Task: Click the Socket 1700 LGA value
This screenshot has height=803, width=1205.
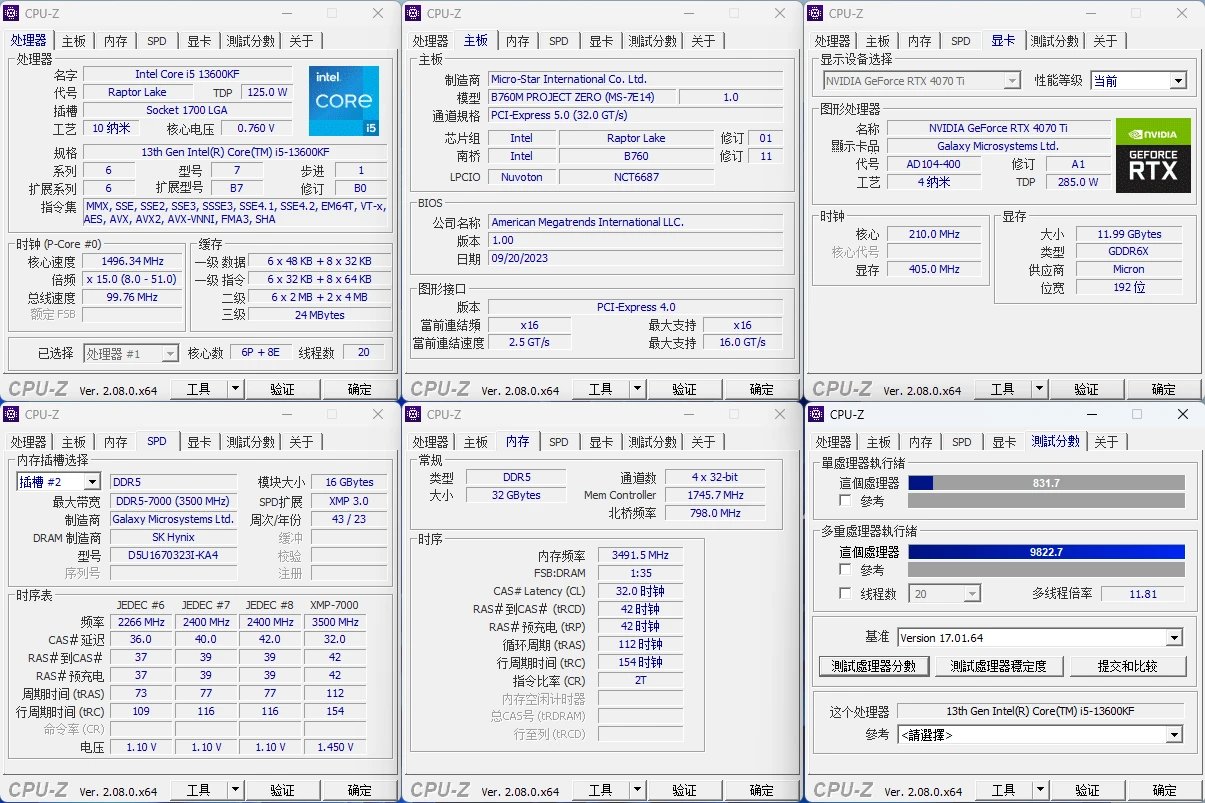Action: pyautogui.click(x=188, y=110)
